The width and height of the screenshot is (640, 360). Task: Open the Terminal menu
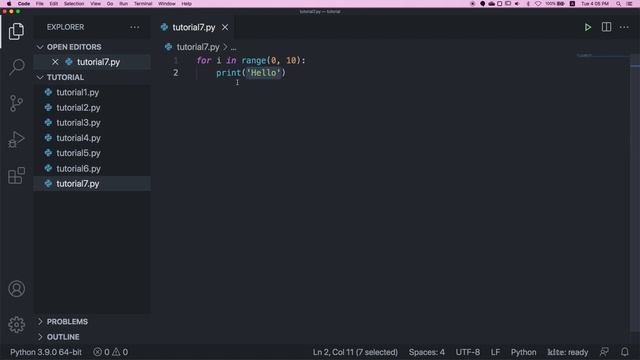143,4
